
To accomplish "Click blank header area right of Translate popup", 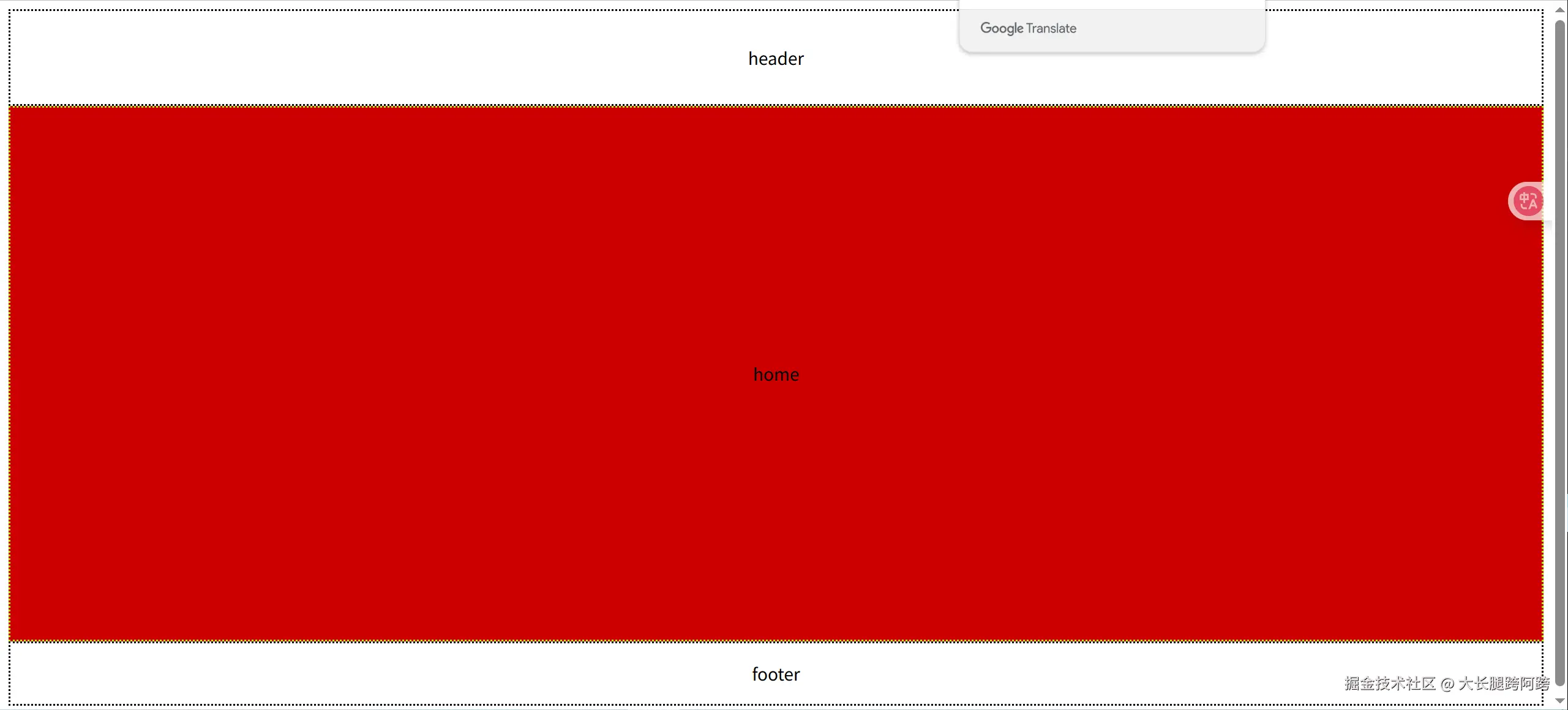I will pos(1402,59).
